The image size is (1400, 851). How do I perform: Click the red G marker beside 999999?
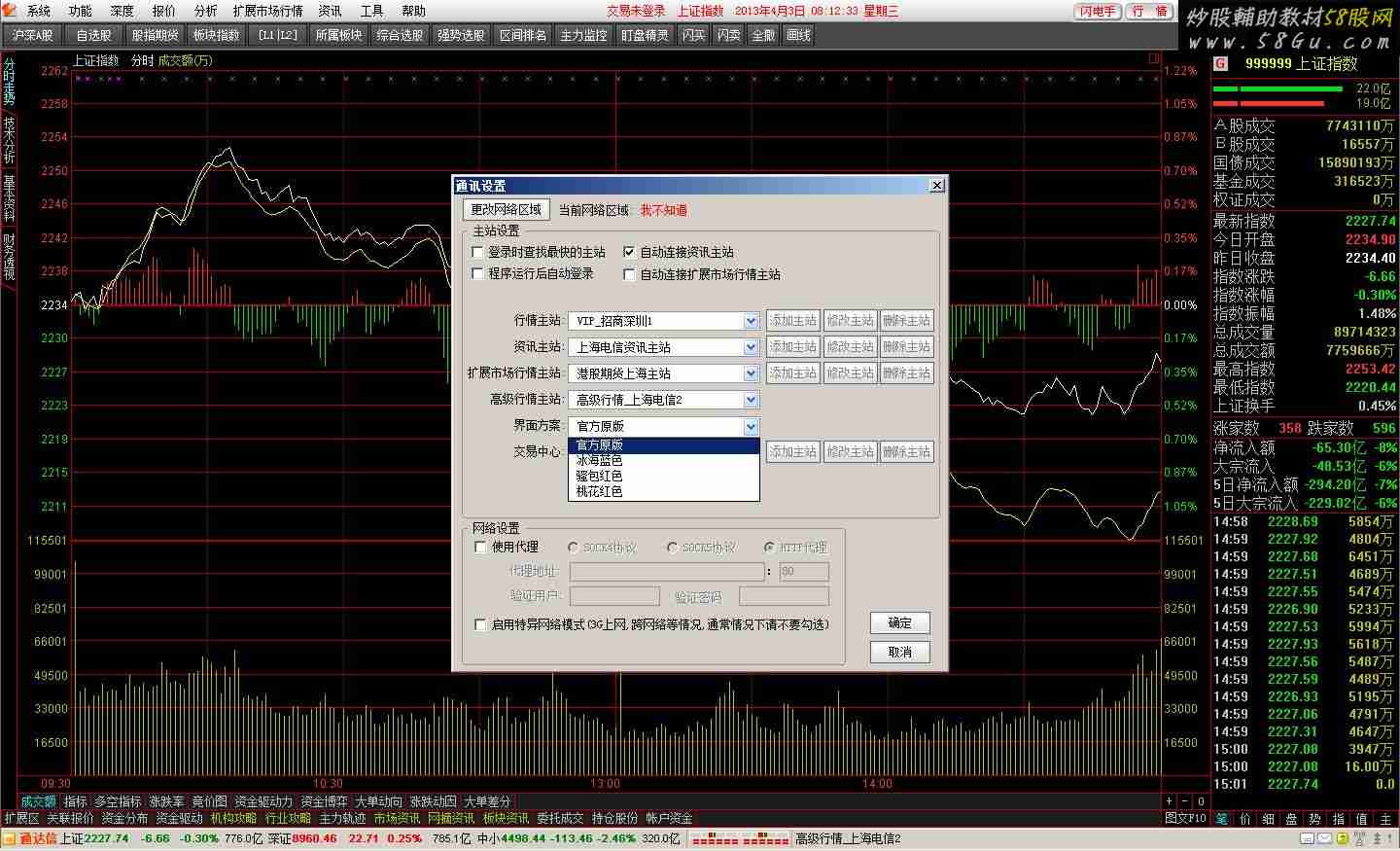click(1221, 63)
